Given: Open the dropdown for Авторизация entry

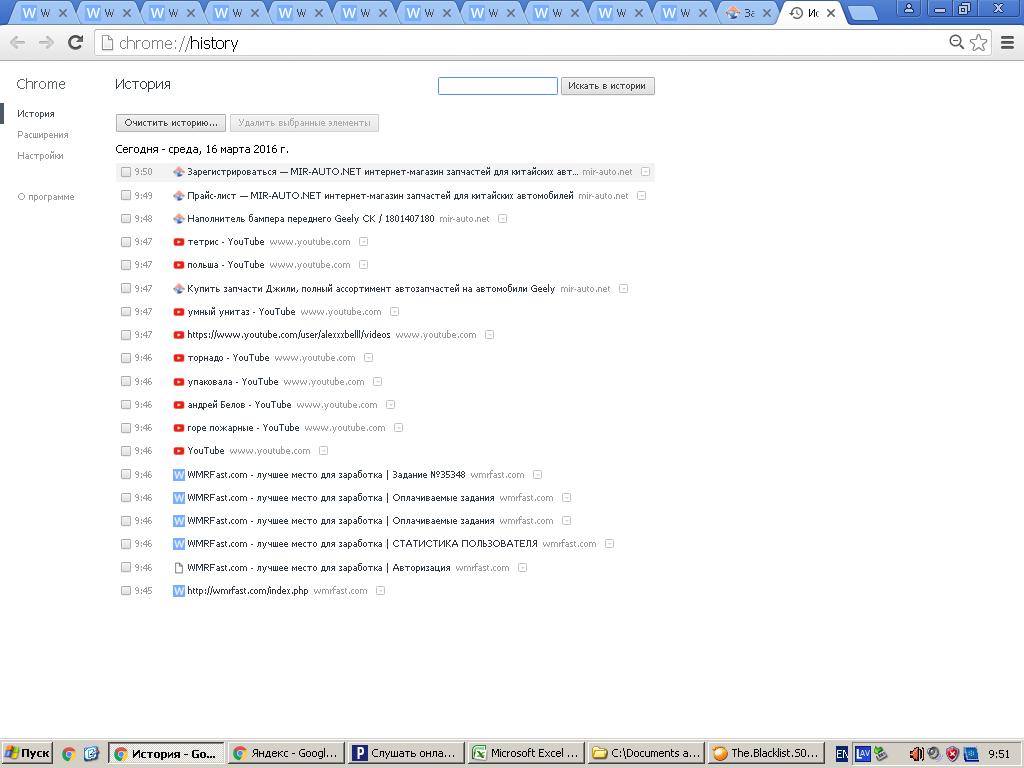Looking at the screenshot, I should pos(522,568).
